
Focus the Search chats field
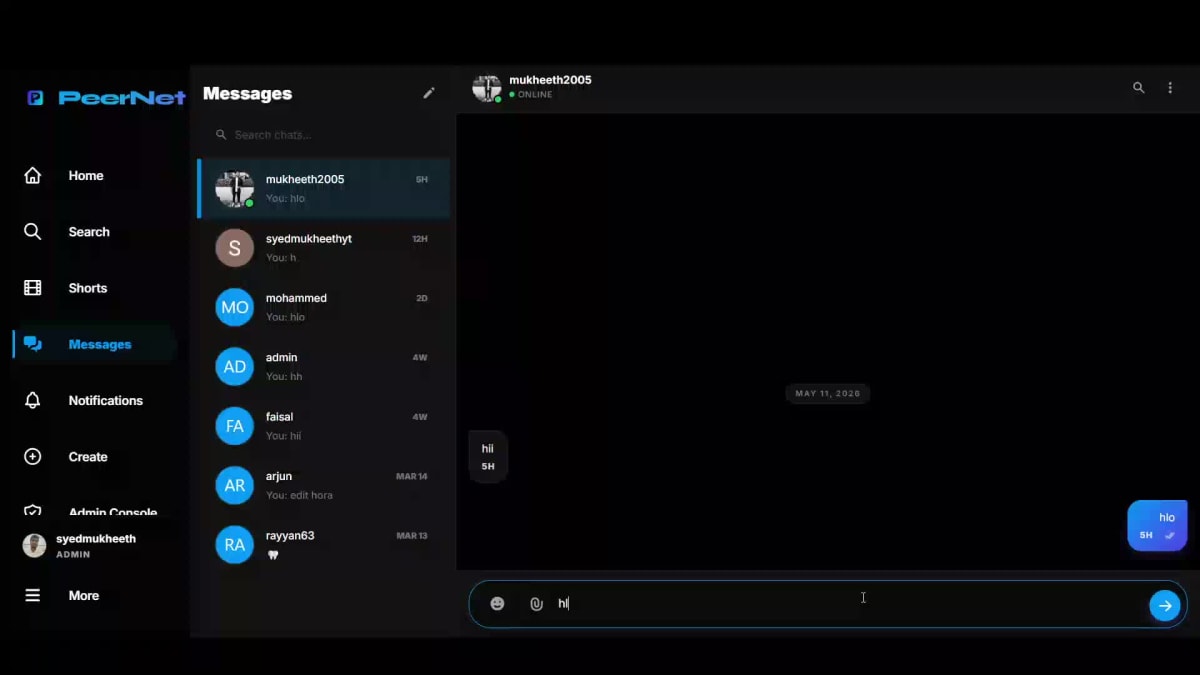click(323, 134)
